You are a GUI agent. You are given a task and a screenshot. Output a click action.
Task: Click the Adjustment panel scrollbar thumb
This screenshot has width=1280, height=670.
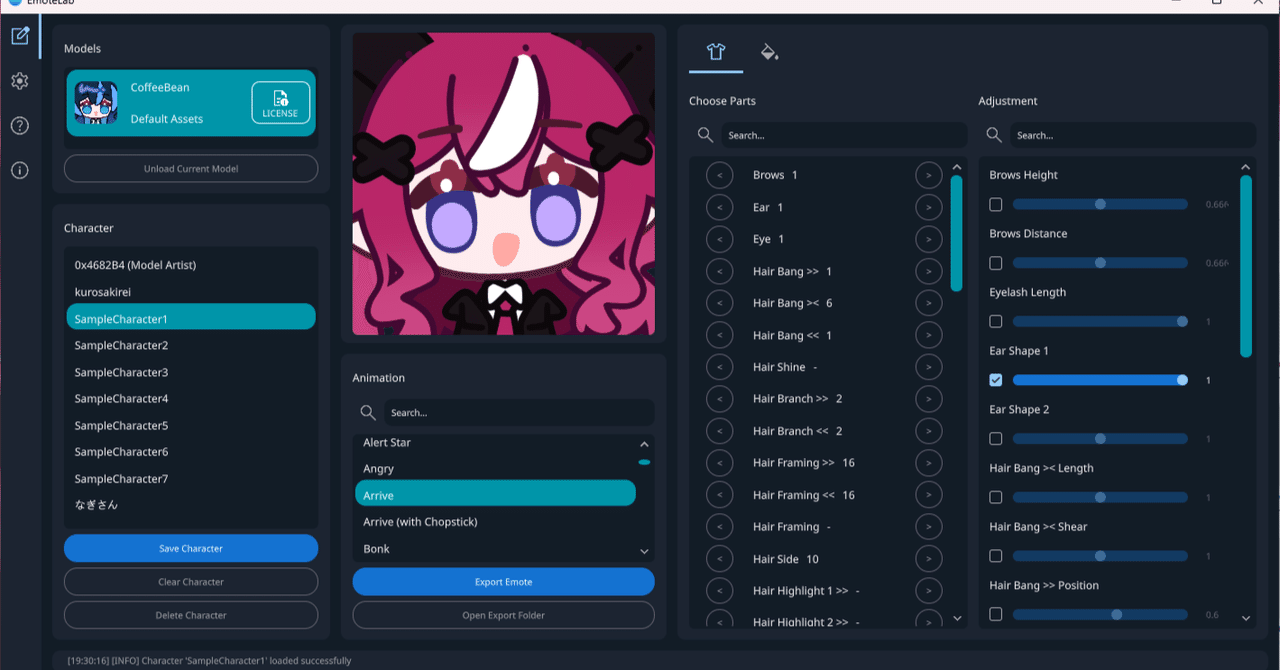point(1246,266)
